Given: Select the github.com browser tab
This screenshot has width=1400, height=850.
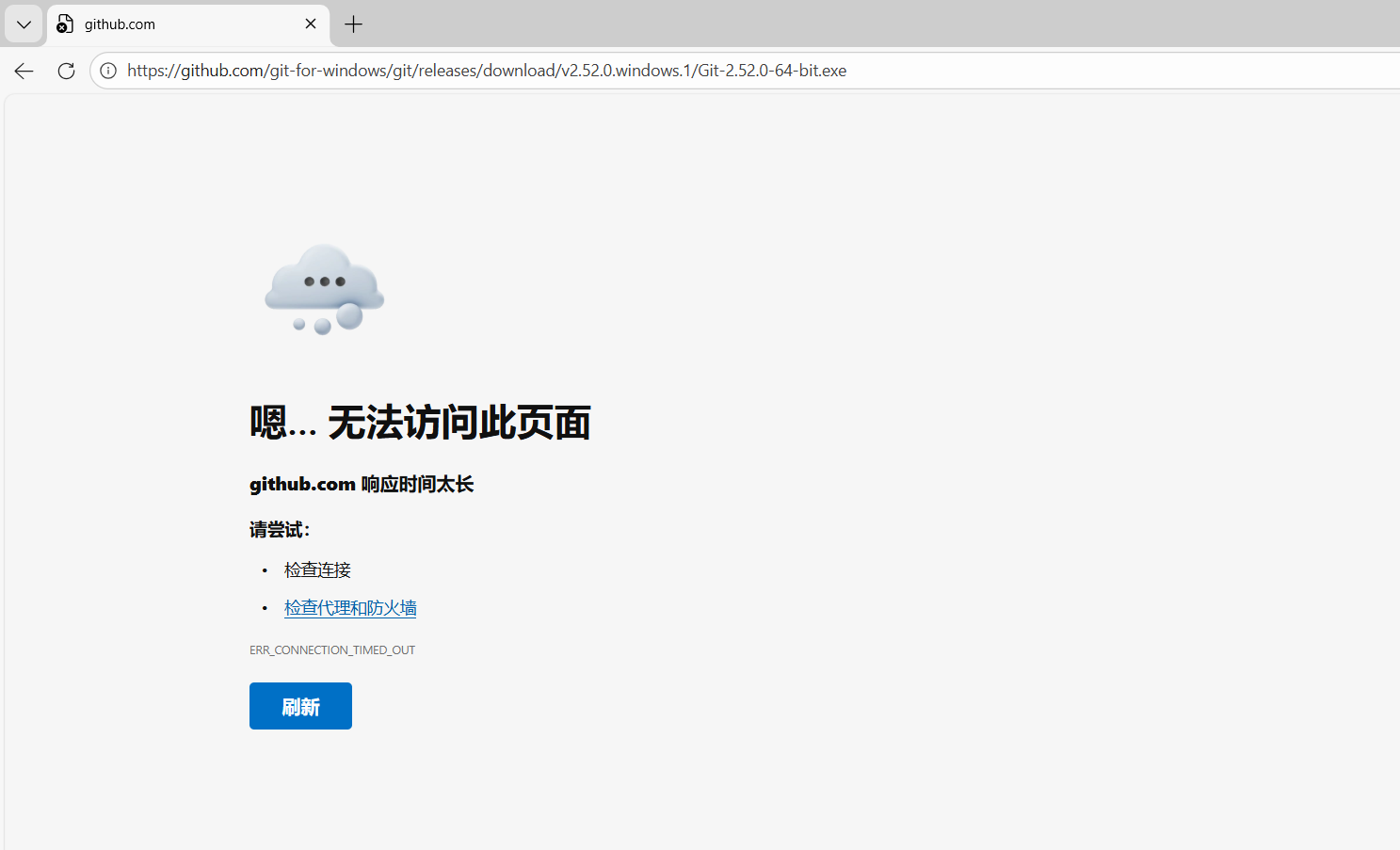Looking at the screenshot, I should point(188,24).
